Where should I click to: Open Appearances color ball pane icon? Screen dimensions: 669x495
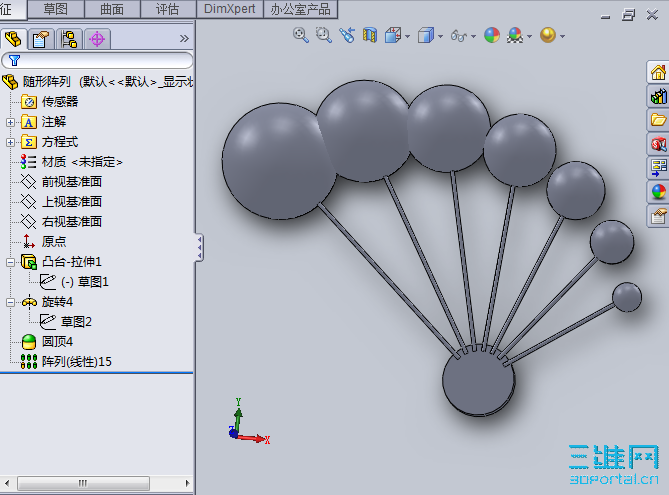click(x=658, y=192)
